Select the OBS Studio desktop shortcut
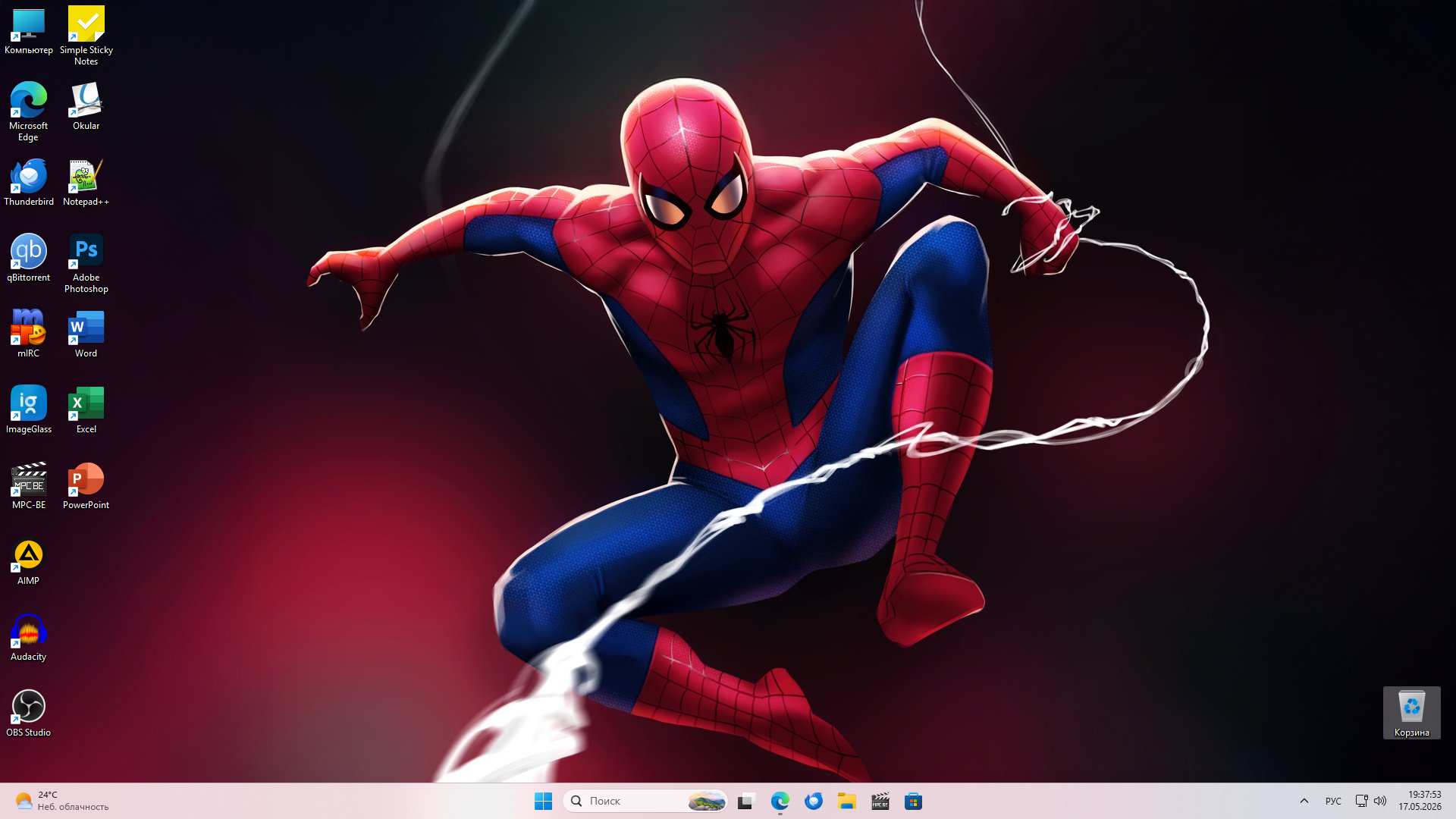 (x=29, y=714)
